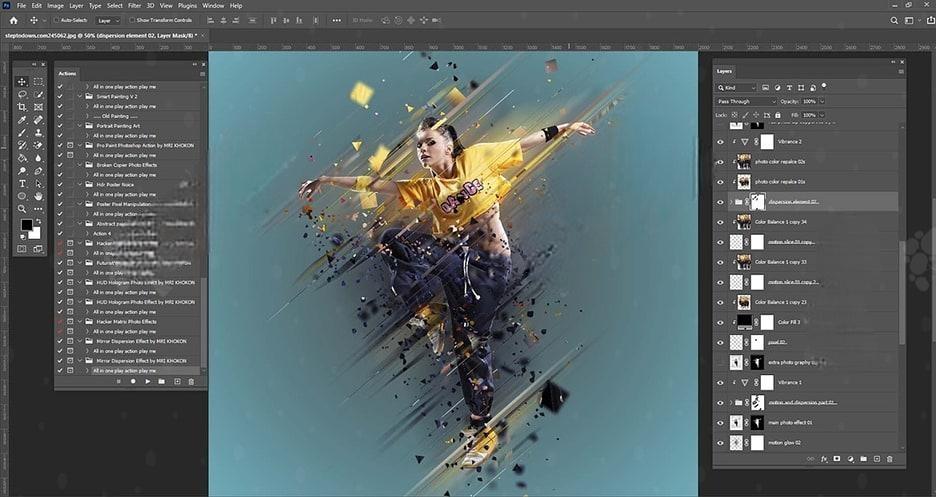Open layer style fx menu
Screen dimensions: 936x497
824,459
